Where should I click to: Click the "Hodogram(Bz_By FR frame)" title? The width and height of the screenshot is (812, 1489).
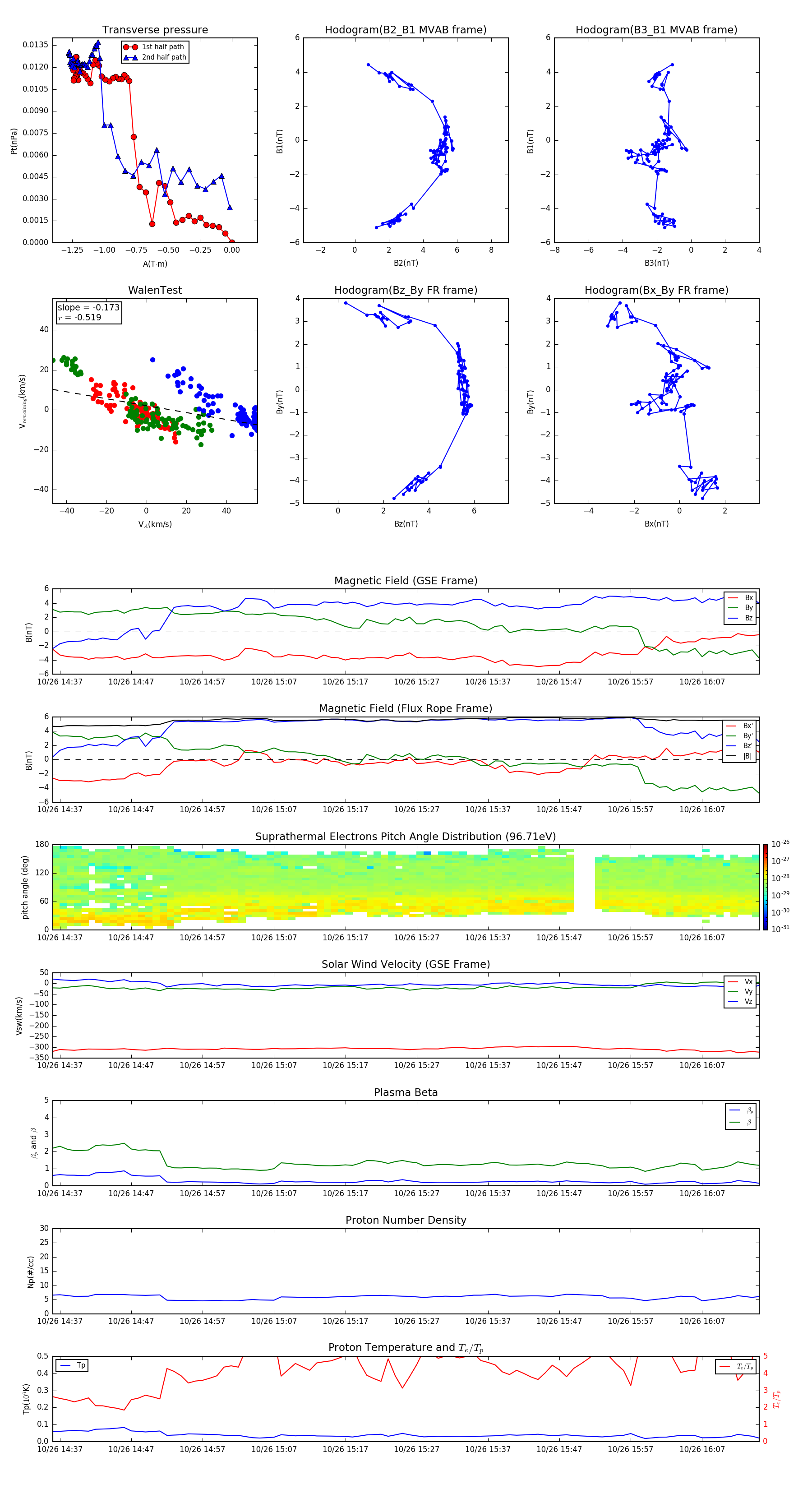406,290
